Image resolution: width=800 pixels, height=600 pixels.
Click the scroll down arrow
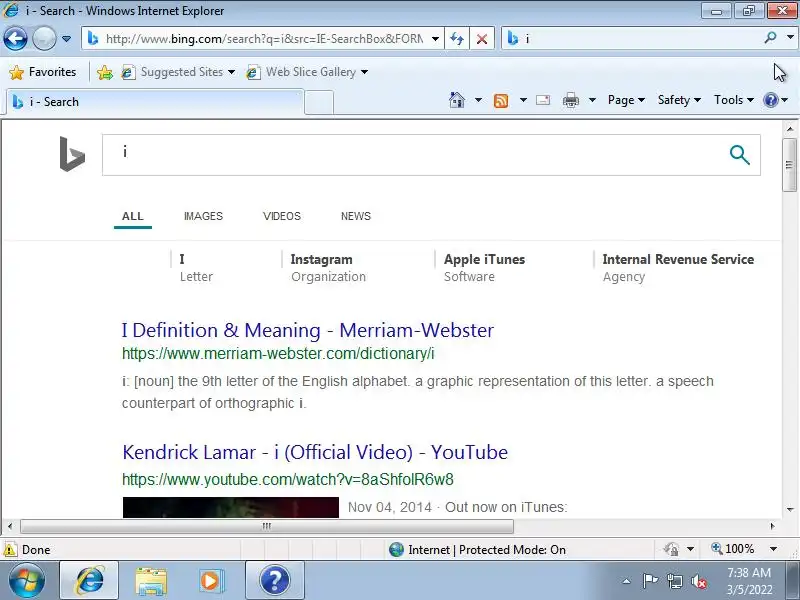tap(790, 510)
